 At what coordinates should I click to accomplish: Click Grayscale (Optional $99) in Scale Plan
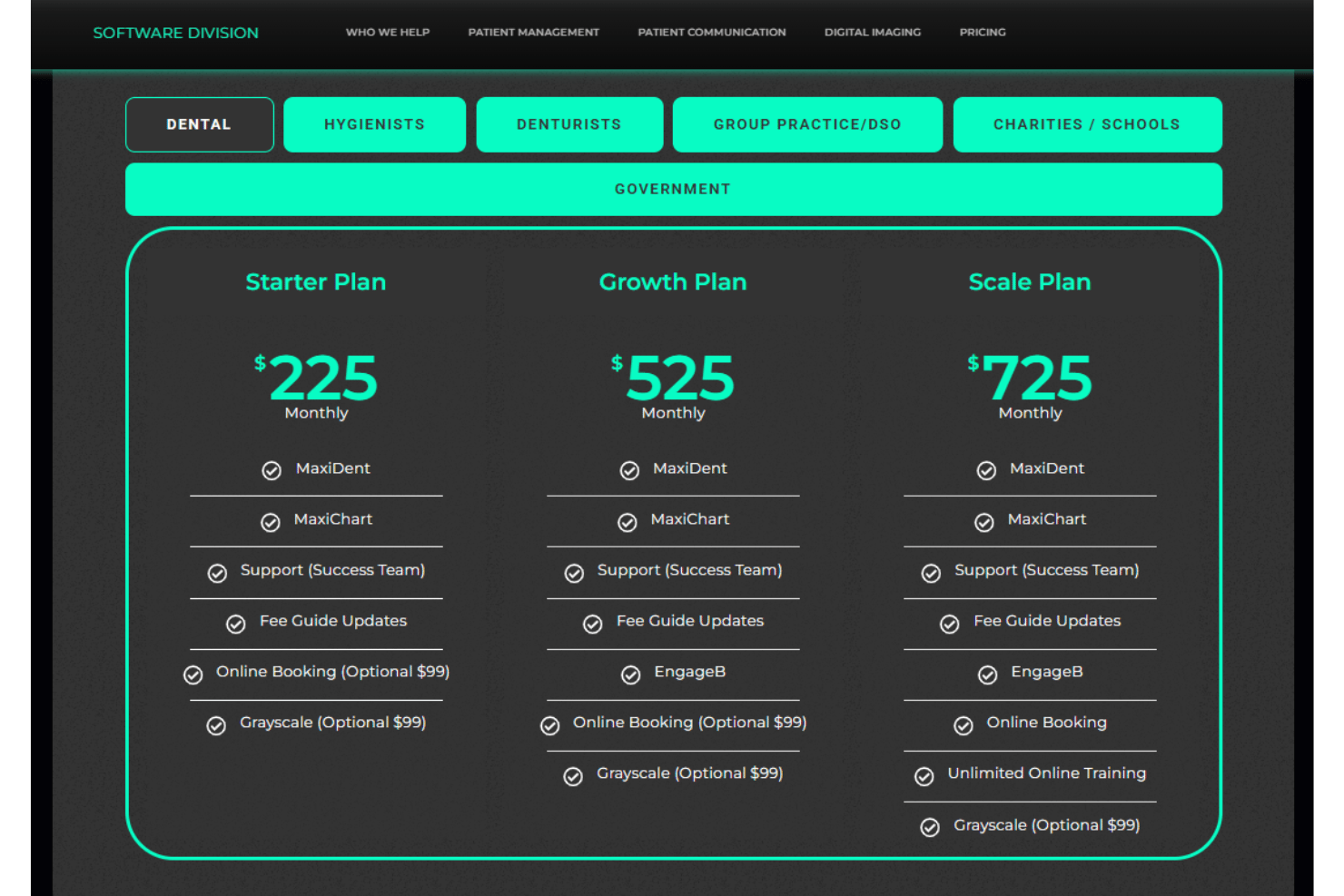click(1046, 825)
